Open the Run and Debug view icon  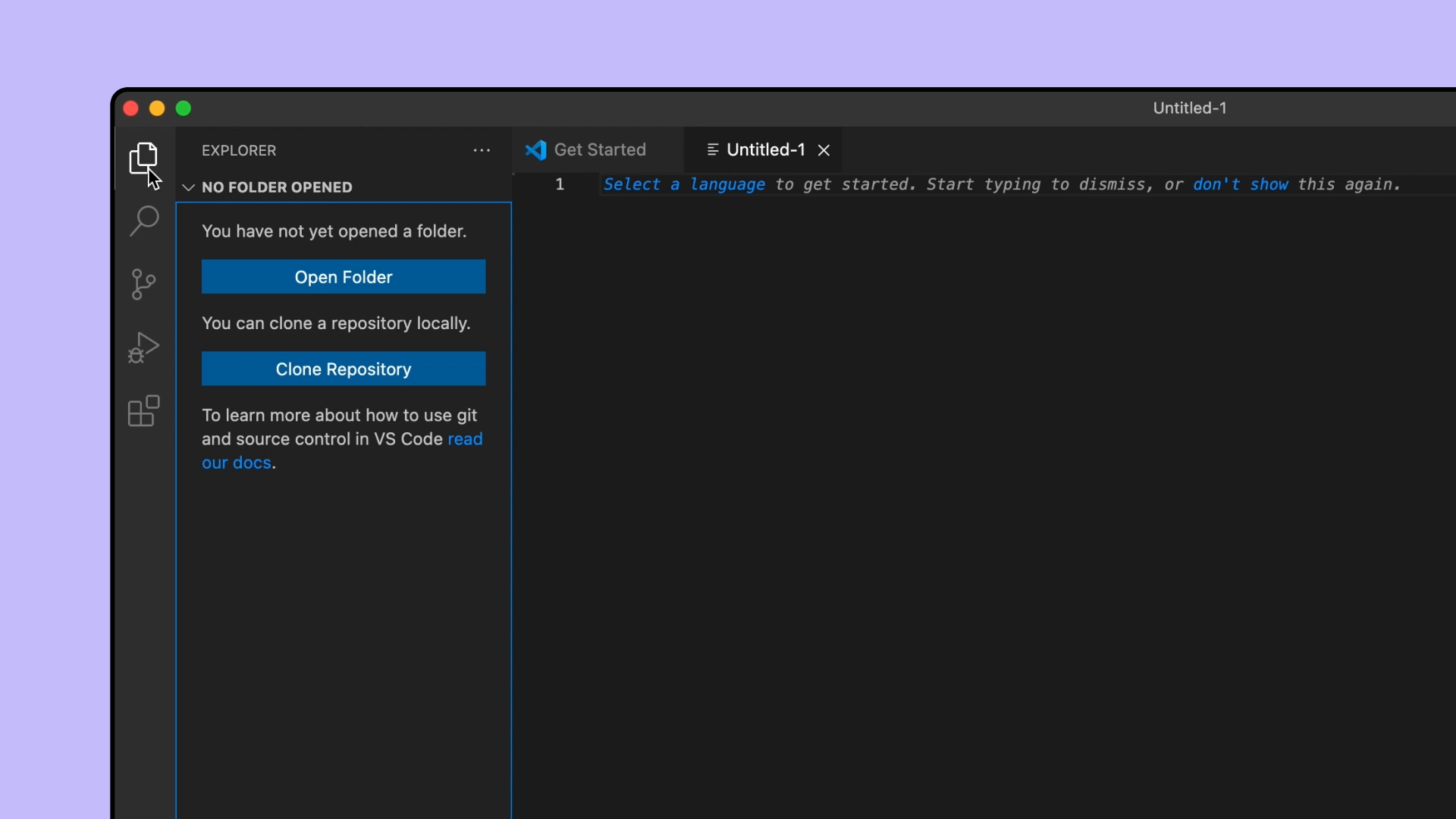tap(143, 348)
